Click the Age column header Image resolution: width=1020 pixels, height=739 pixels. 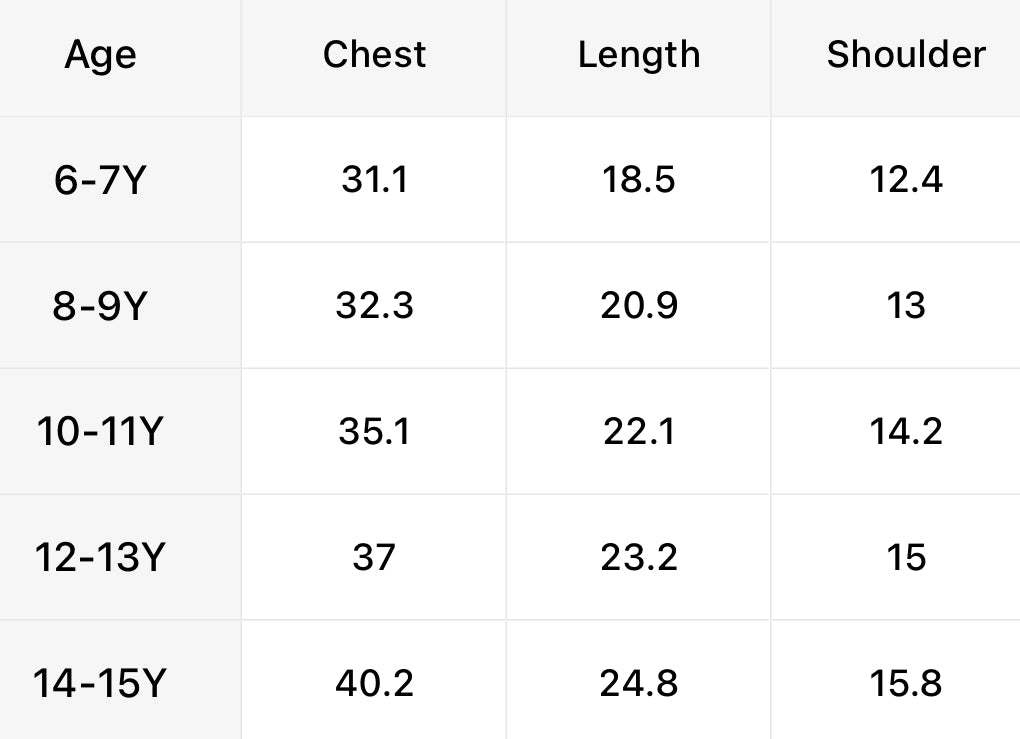coord(100,56)
